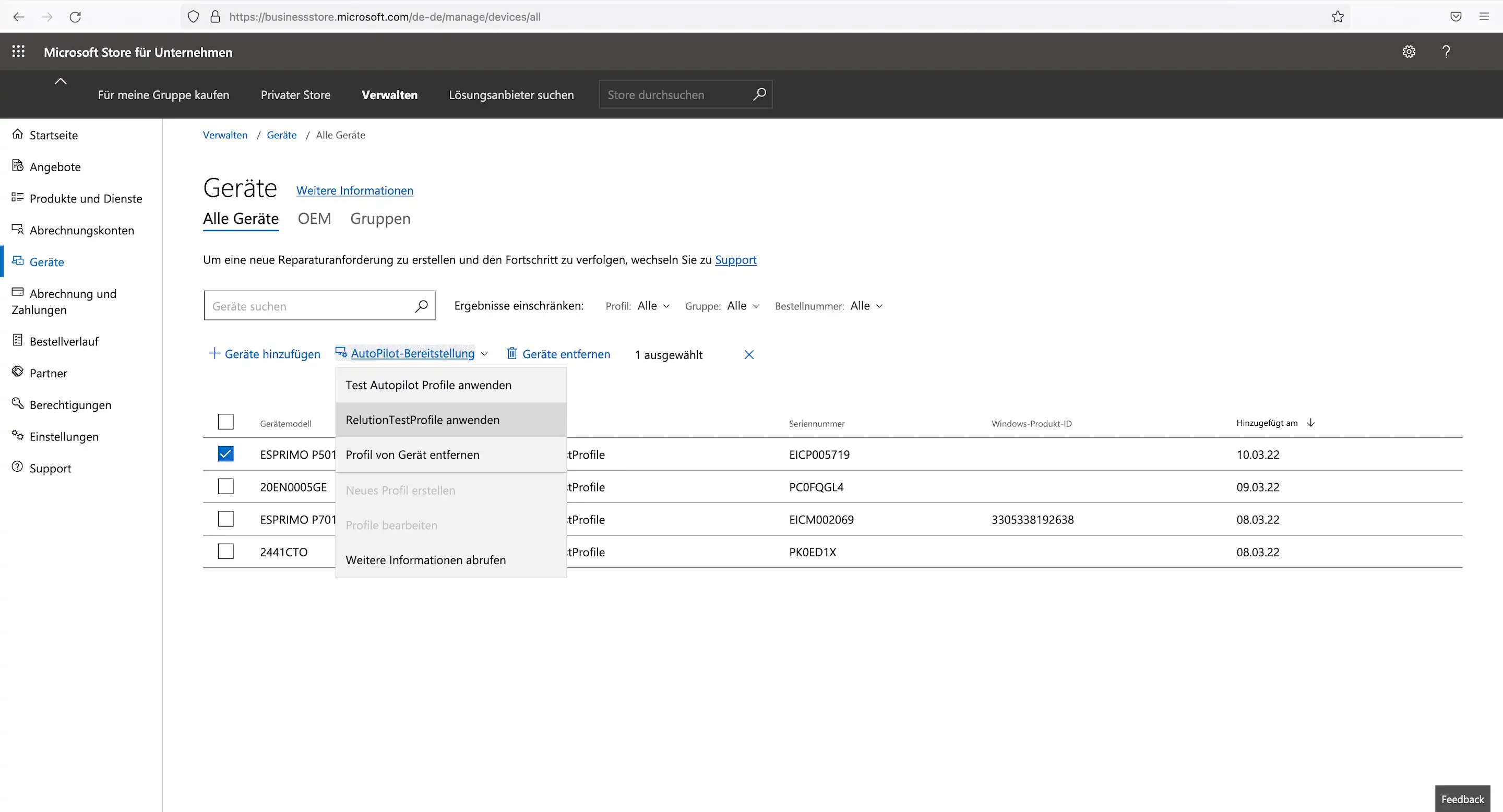Click the Abrechnungskonten sidebar icon
Screen dimensions: 1503x812
pyautogui.click(x=18, y=229)
